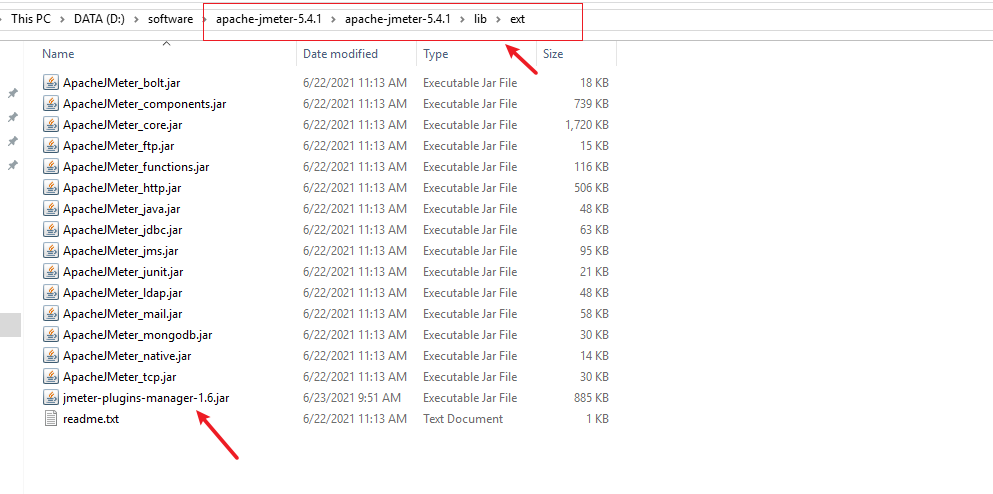993x494 pixels.
Task: Select the file name ApacheJMeter_functions.jar
Action: 136,167
